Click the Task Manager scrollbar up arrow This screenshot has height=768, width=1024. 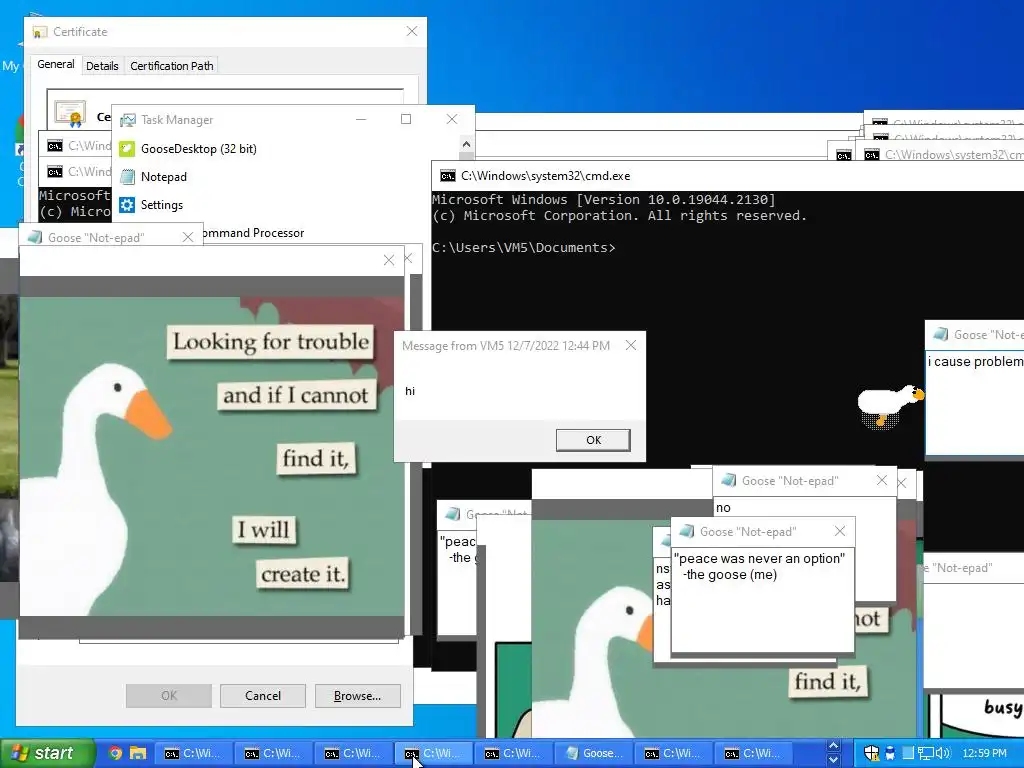click(466, 144)
